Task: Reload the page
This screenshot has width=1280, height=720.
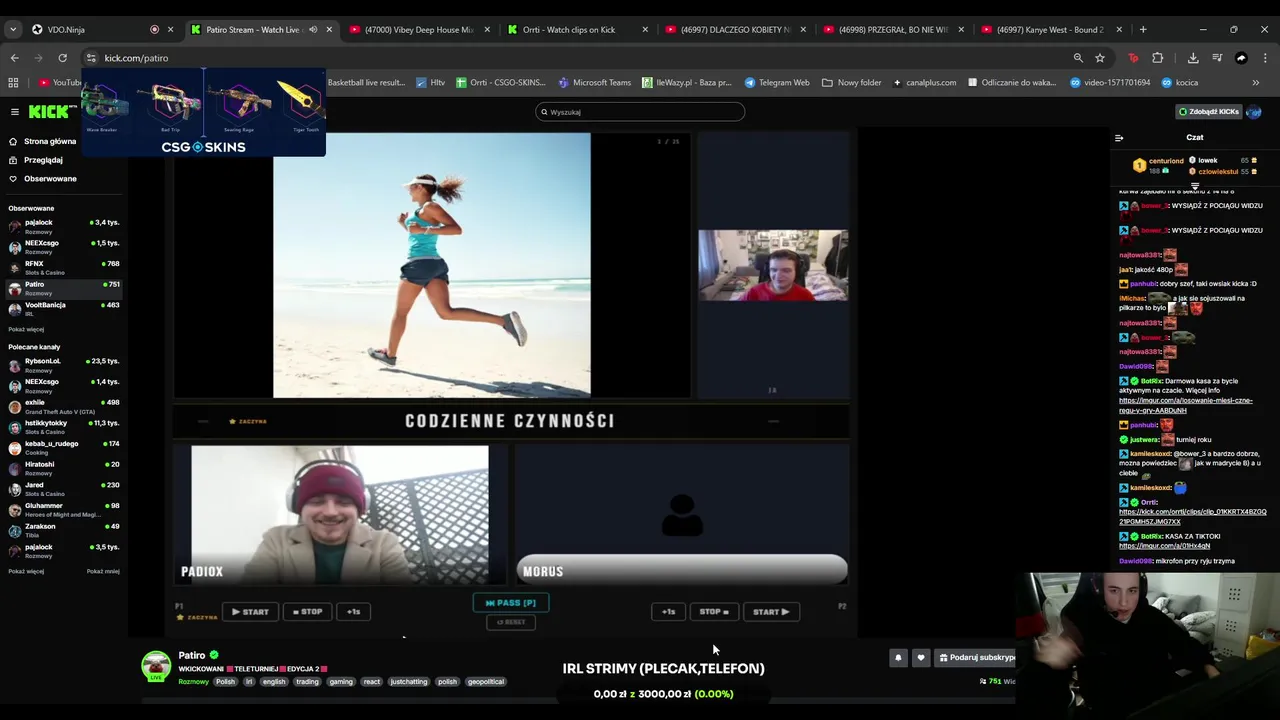Action: (62, 58)
